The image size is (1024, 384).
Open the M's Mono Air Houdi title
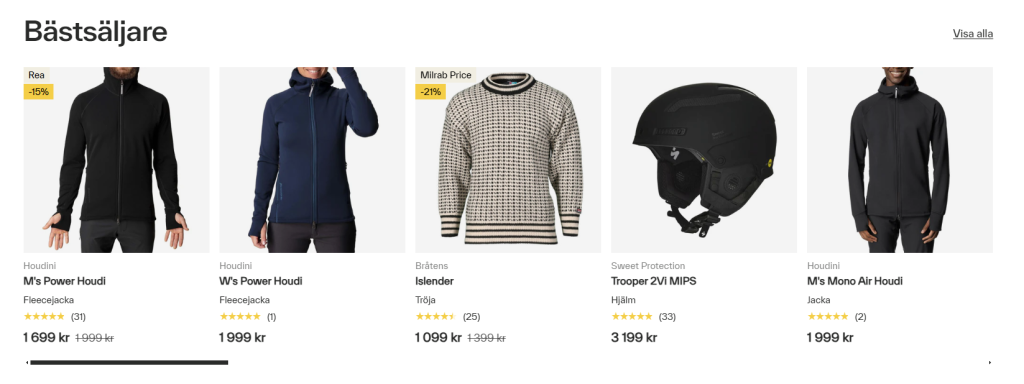tap(855, 281)
